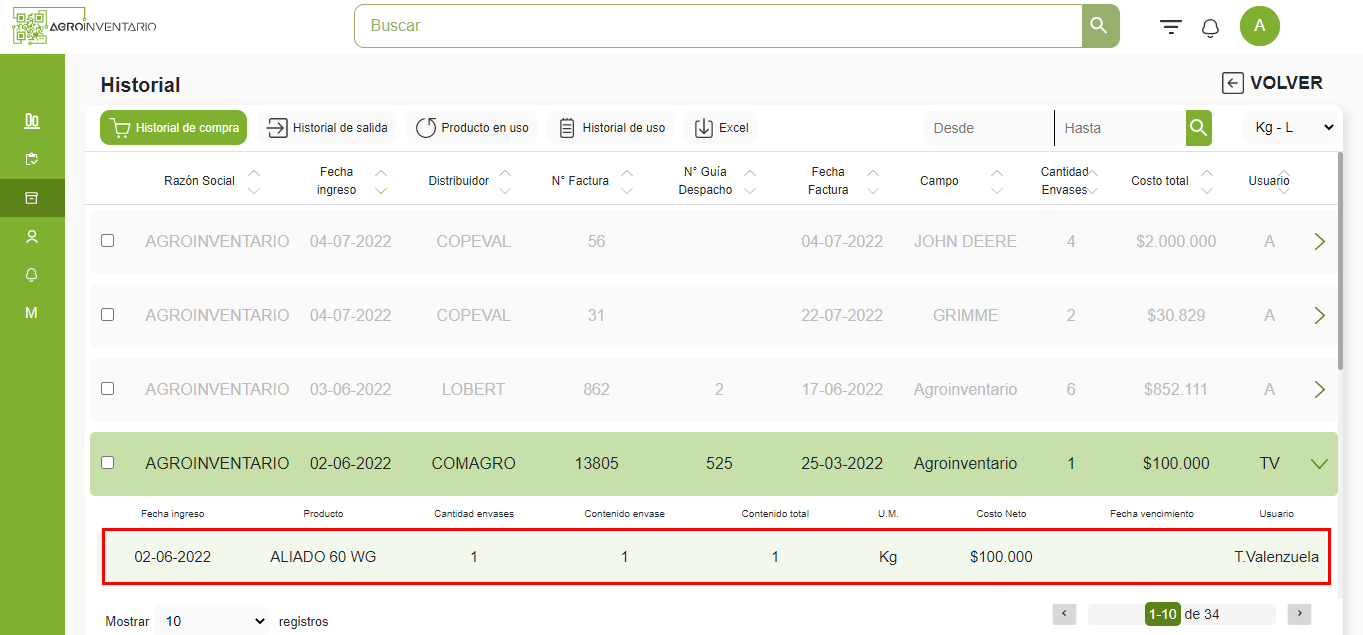Click the AgroInventario logo
The height and width of the screenshot is (635, 1363).
[x=84, y=26]
